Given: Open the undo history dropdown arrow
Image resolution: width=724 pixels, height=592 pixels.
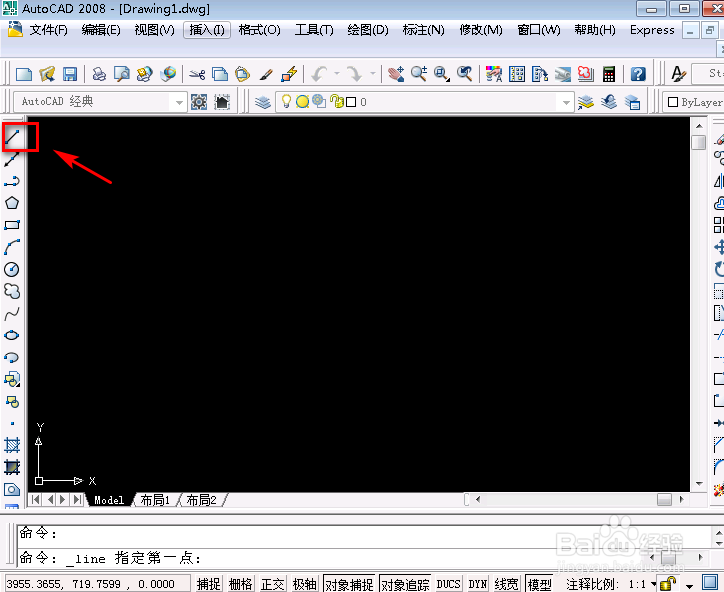Looking at the screenshot, I should [x=337, y=73].
